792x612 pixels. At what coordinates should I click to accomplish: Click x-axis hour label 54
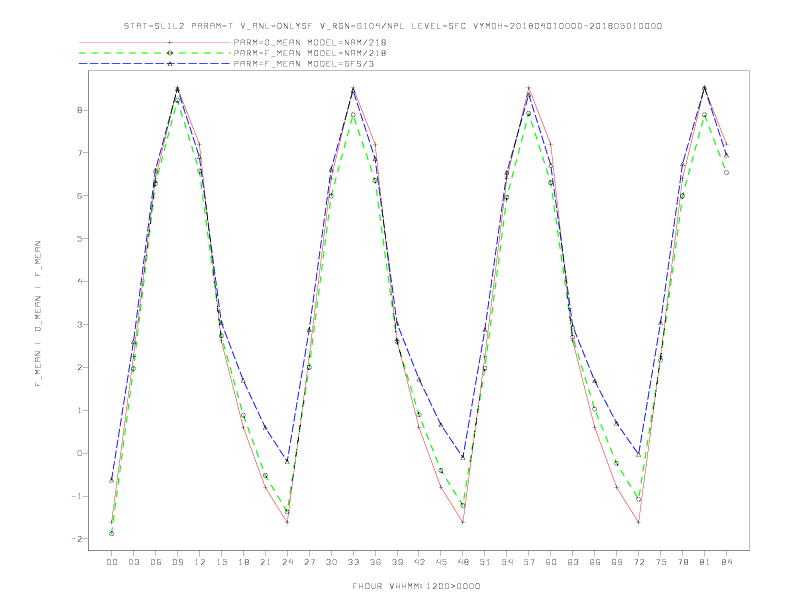click(x=507, y=562)
